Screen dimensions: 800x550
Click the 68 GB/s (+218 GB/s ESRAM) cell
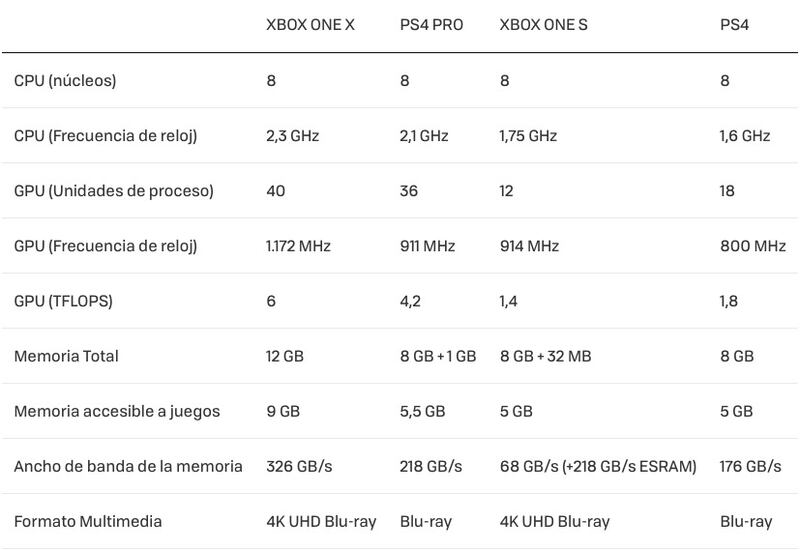point(598,466)
